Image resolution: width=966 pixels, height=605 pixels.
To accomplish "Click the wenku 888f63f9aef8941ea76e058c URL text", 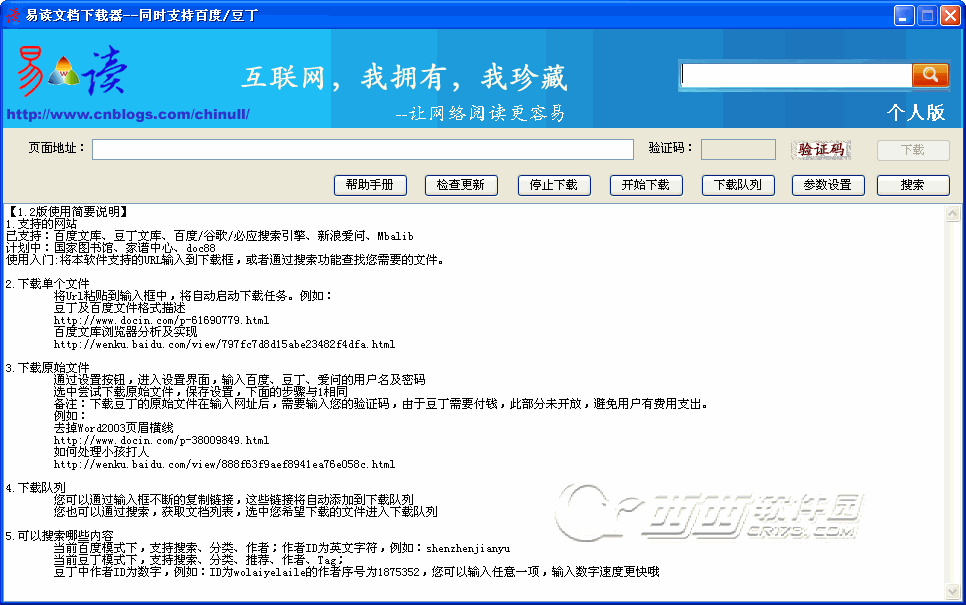I will click(x=224, y=465).
